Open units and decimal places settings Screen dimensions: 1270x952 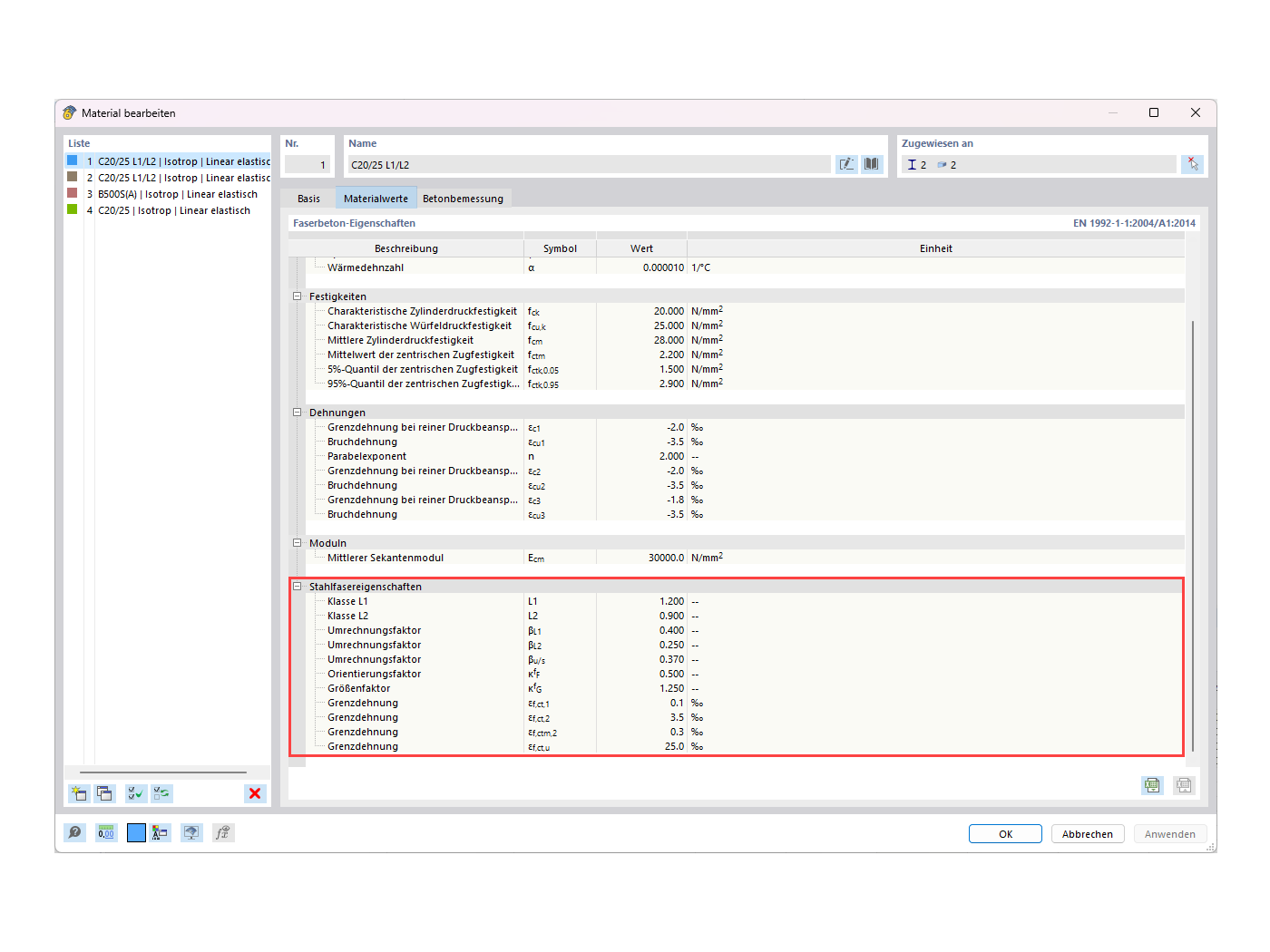click(x=106, y=832)
